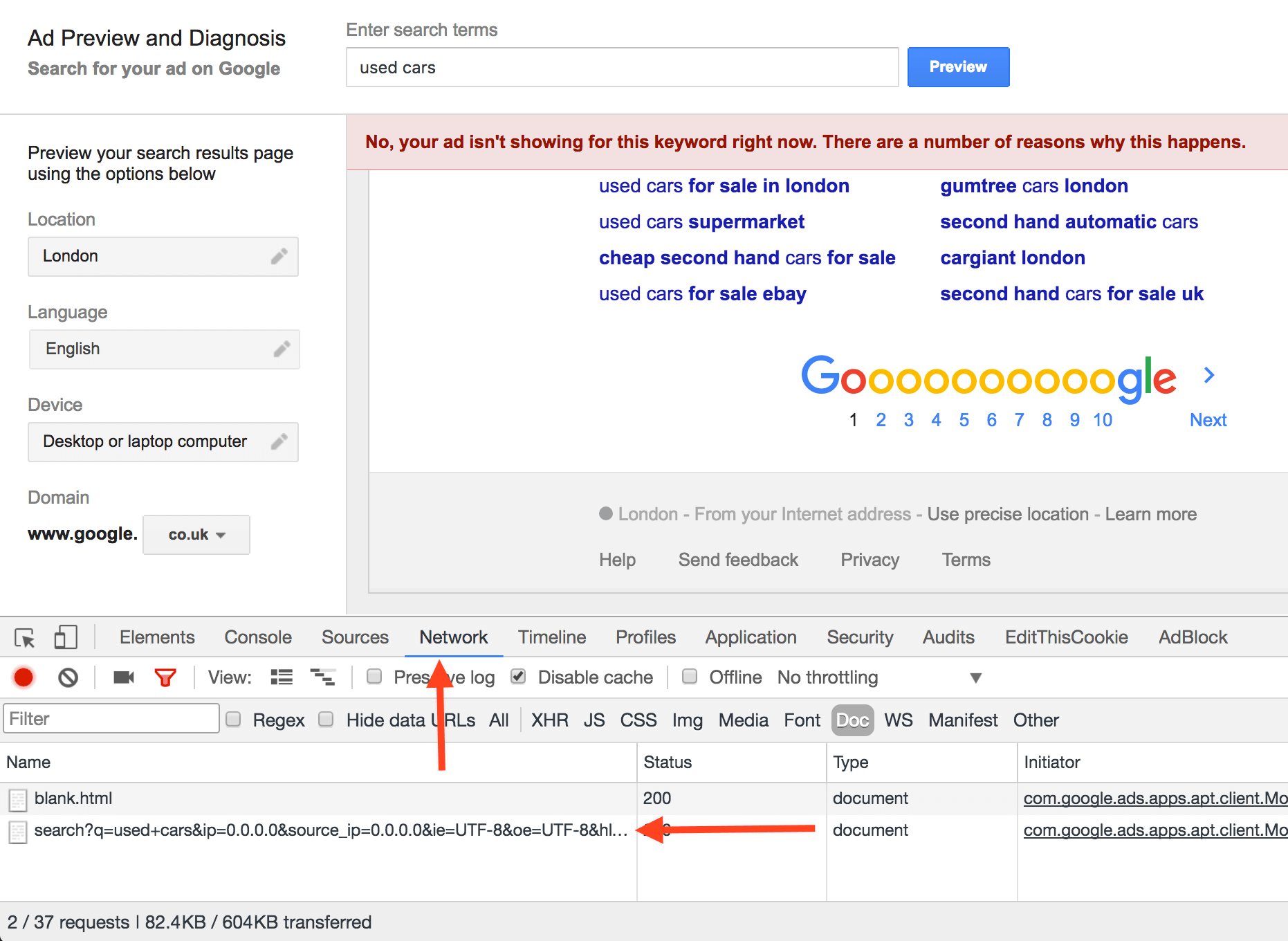Open 'gumtree cars london' related search
The image size is (1288, 941).
pyautogui.click(x=1034, y=186)
